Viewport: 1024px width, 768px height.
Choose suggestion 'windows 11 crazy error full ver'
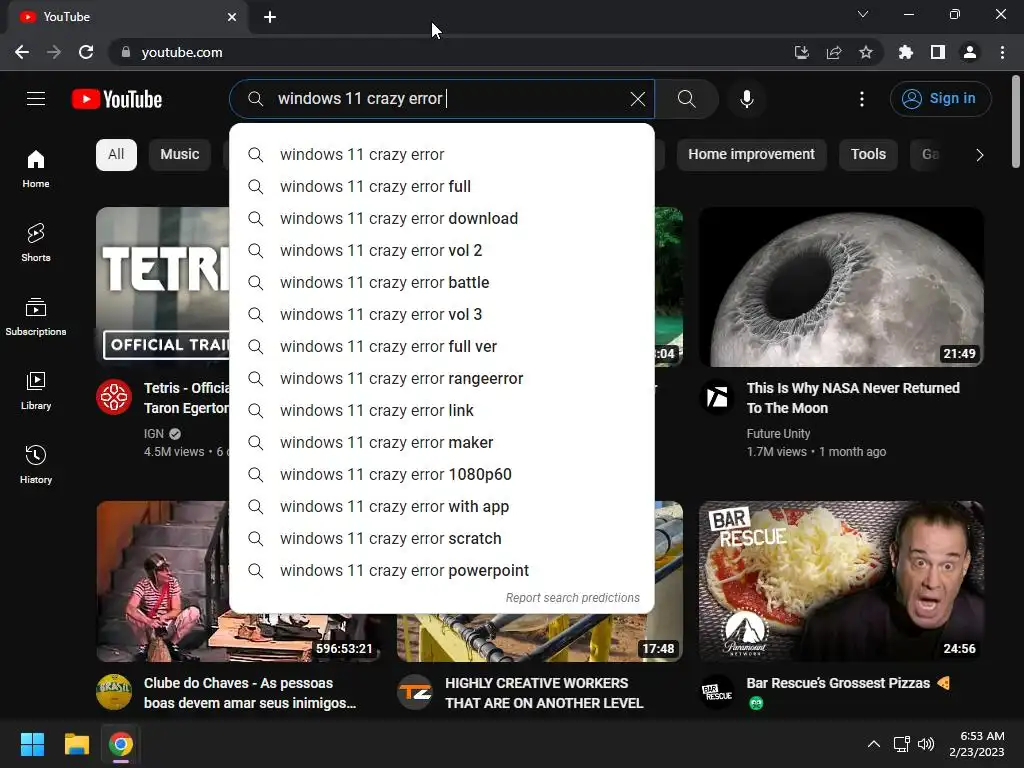[x=441, y=347]
